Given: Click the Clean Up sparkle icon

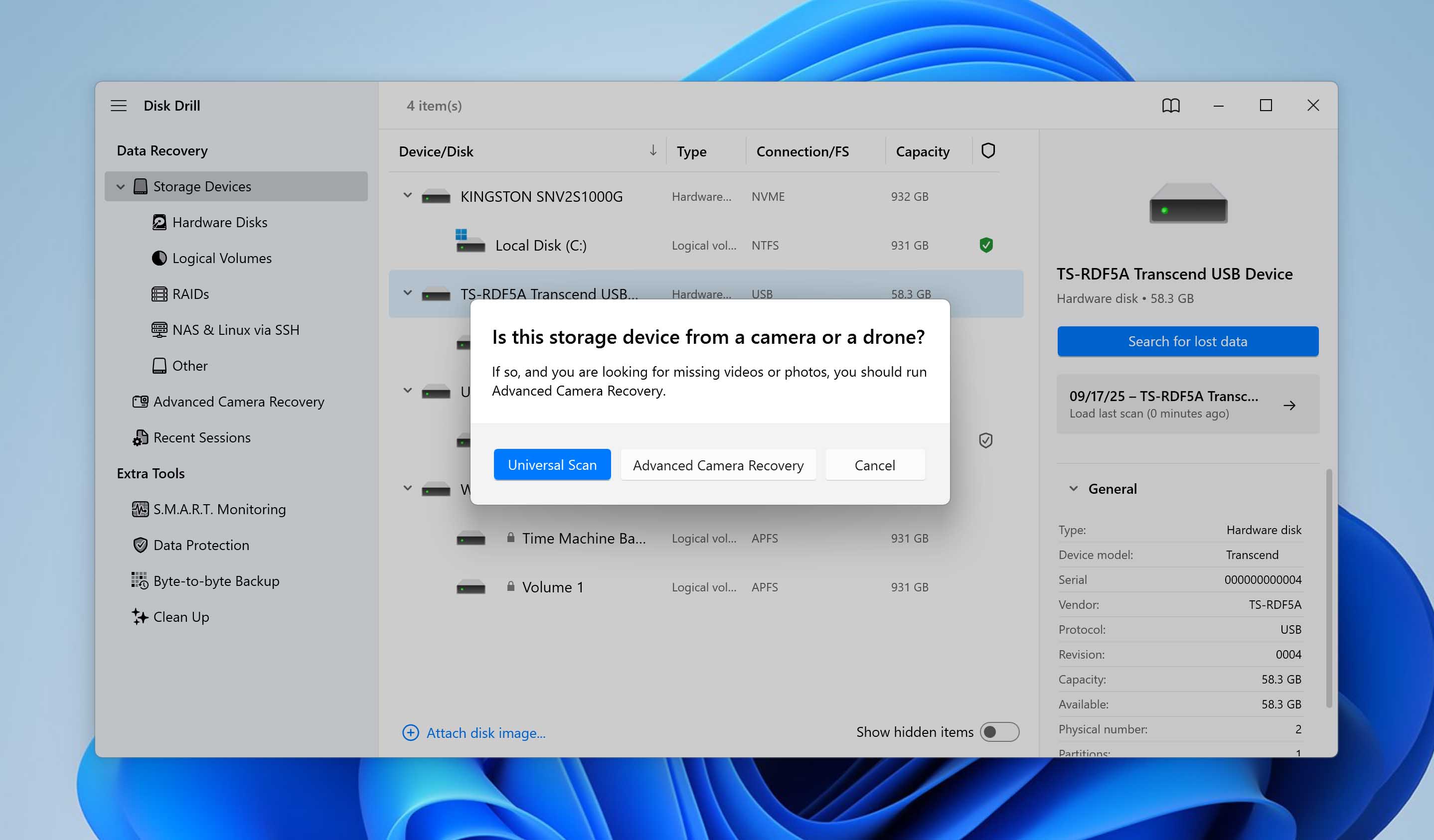Looking at the screenshot, I should [140, 616].
